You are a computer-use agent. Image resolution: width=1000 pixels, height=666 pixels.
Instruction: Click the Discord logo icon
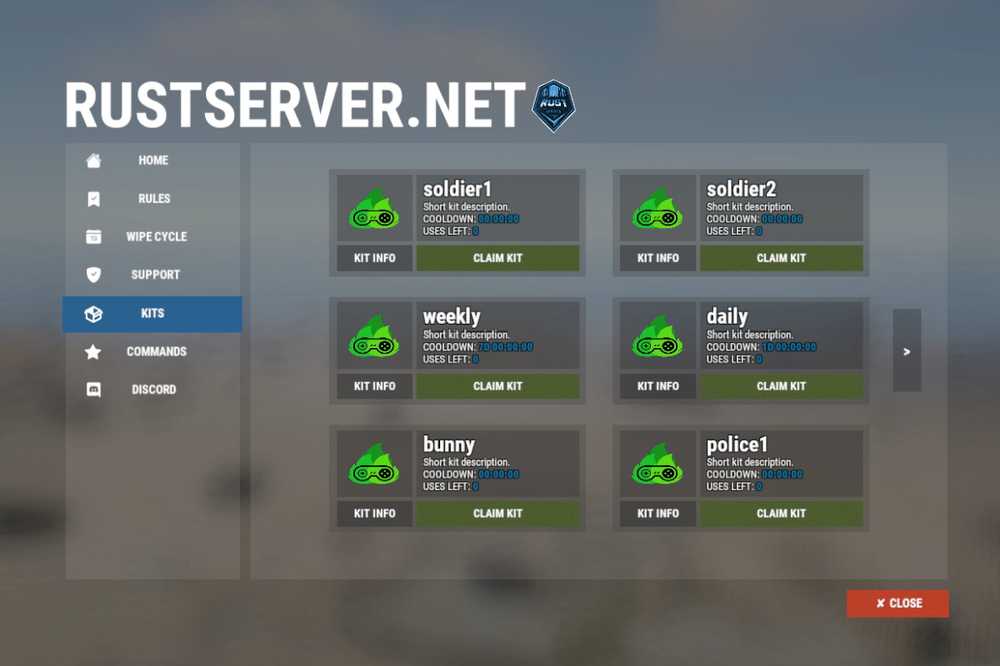point(93,390)
